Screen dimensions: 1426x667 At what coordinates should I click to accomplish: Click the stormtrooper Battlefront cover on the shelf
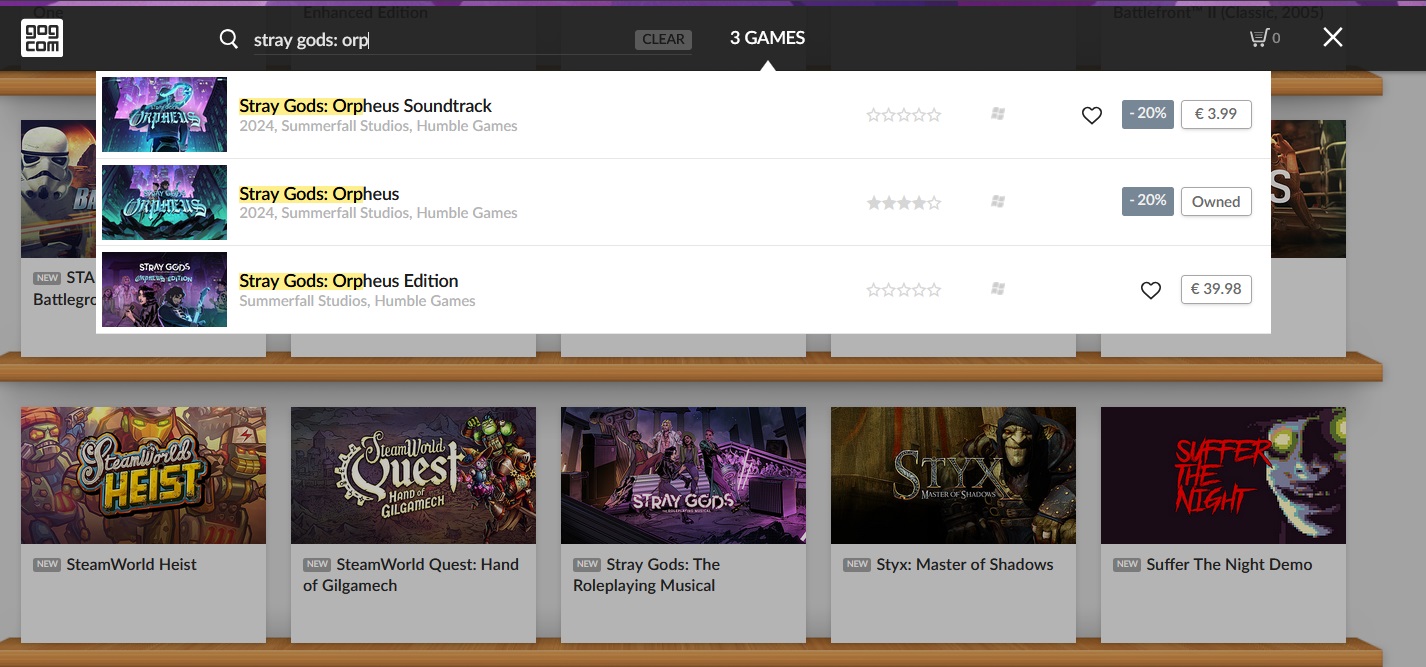(58, 189)
